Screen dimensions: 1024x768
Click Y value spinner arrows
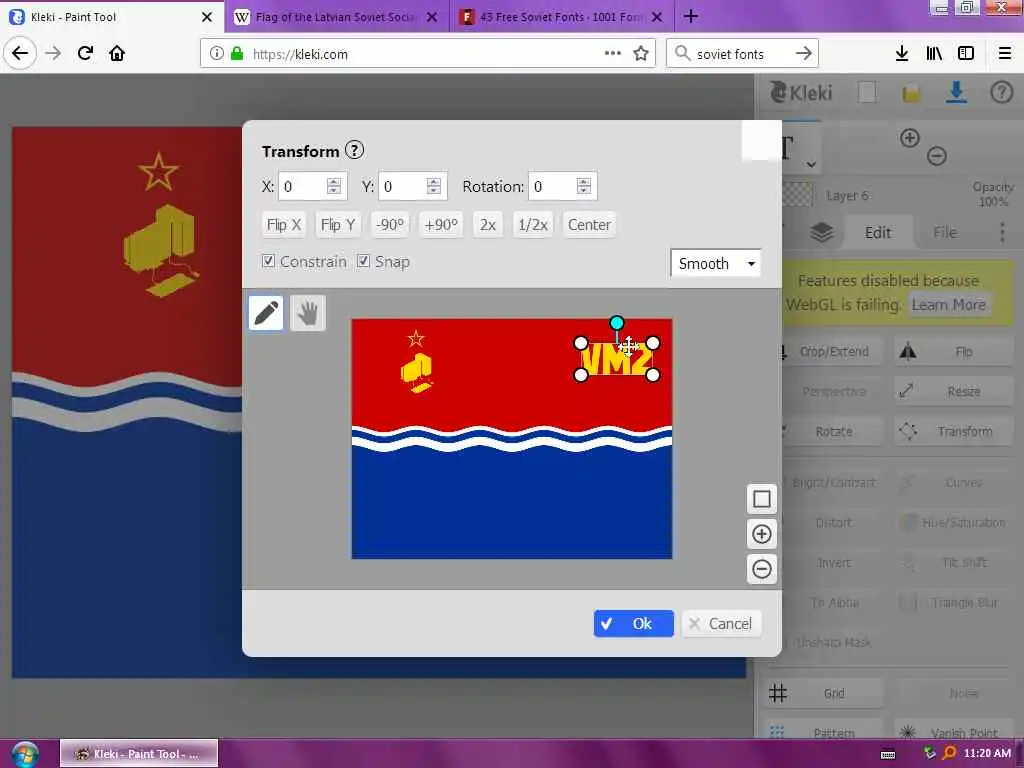[434, 186]
